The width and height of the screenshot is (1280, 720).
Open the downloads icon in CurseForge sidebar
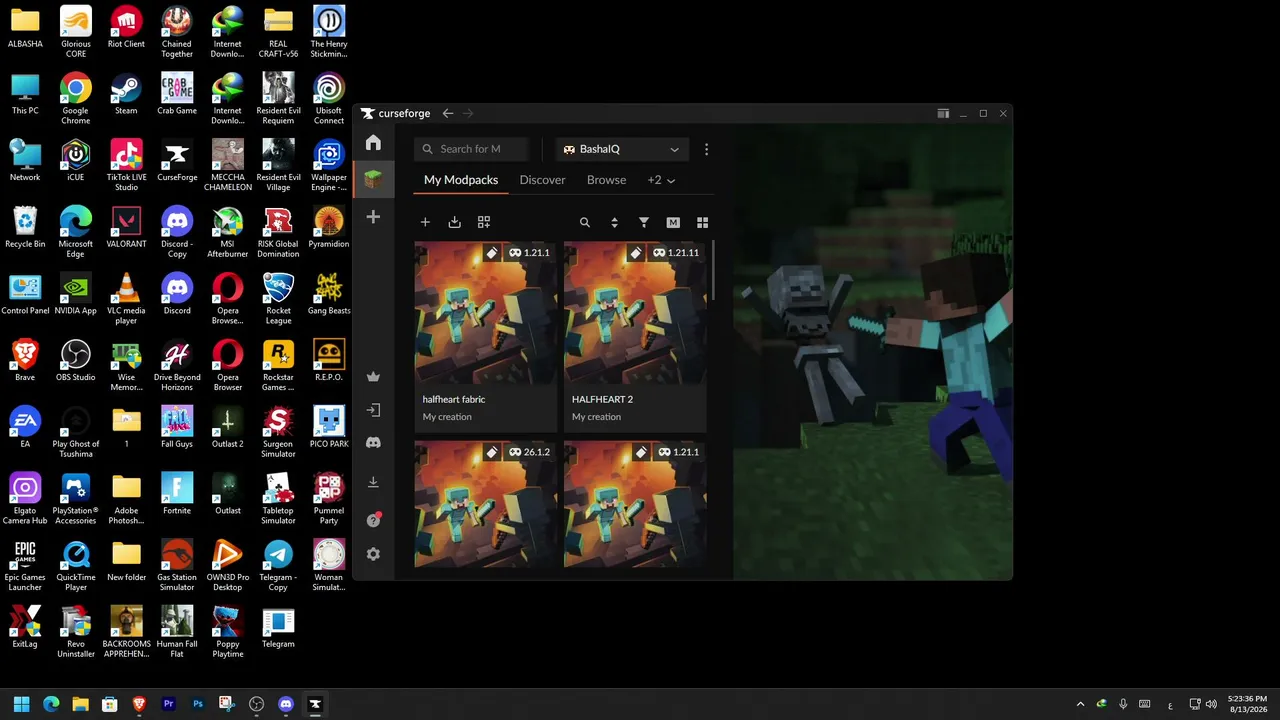(373, 482)
